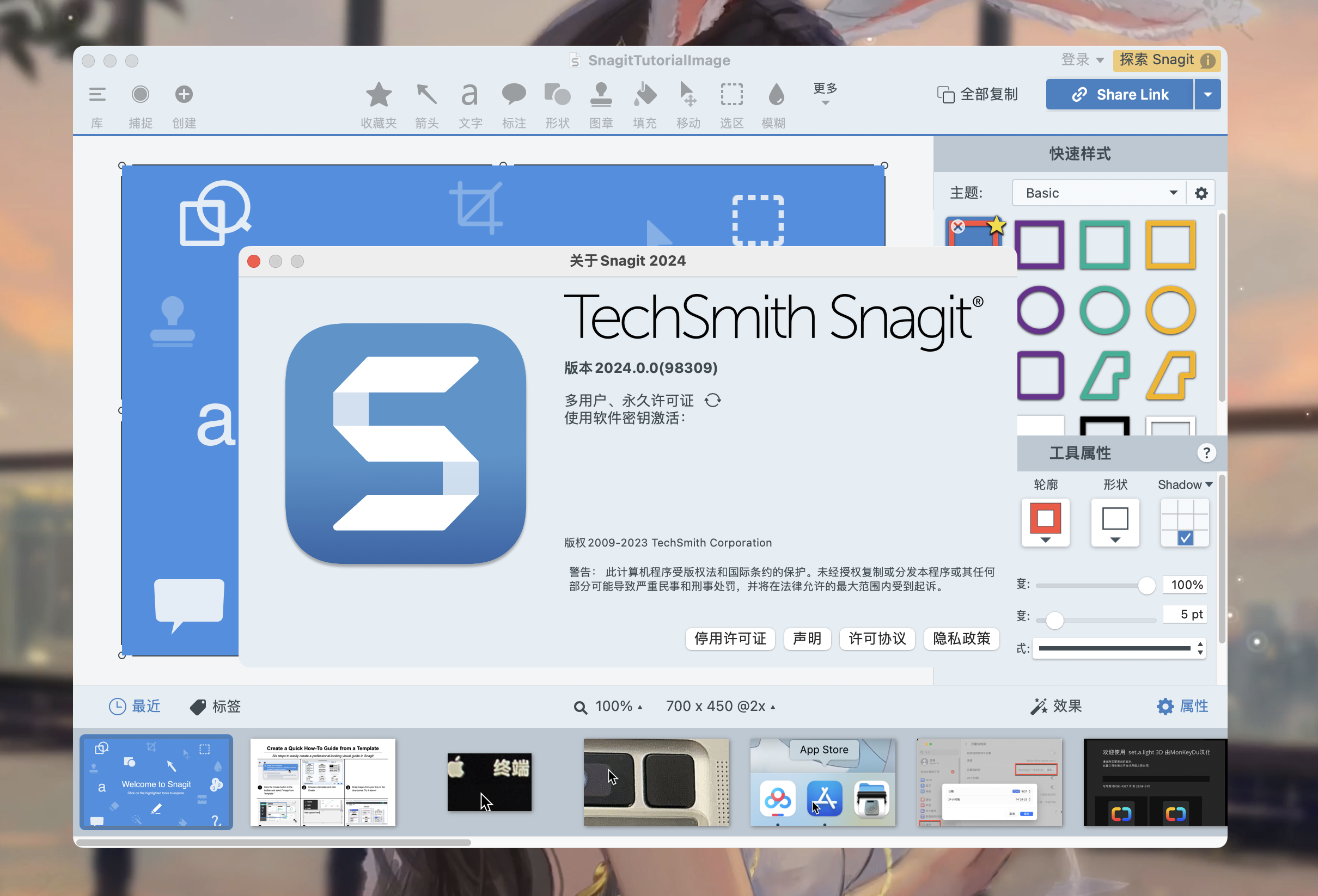The image size is (1318, 896).
Task: Select the Fill bucket tool
Action: tap(645, 94)
